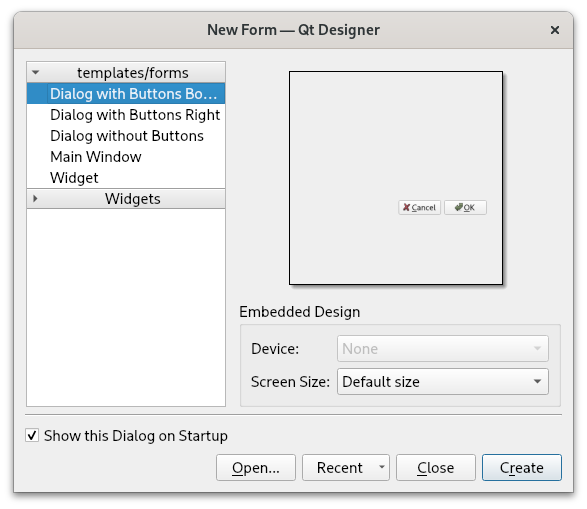
Task: Close the New Form dialog window
Action: (x=555, y=30)
